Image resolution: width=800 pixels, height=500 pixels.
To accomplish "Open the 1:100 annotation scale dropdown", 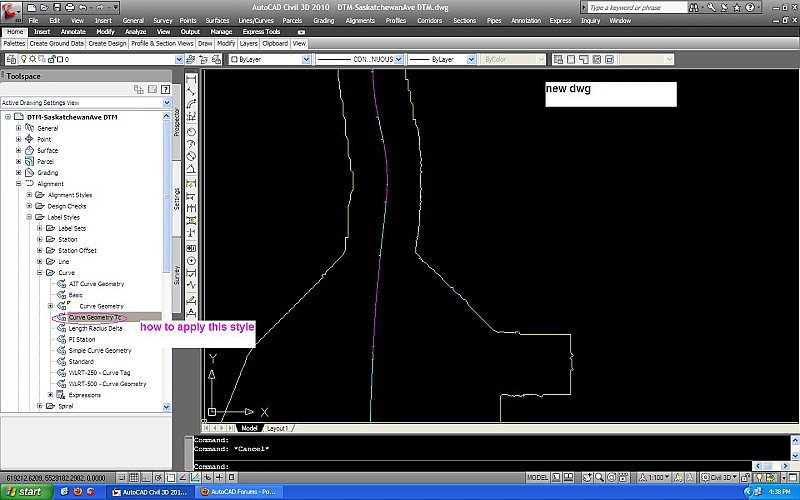I will [x=661, y=478].
